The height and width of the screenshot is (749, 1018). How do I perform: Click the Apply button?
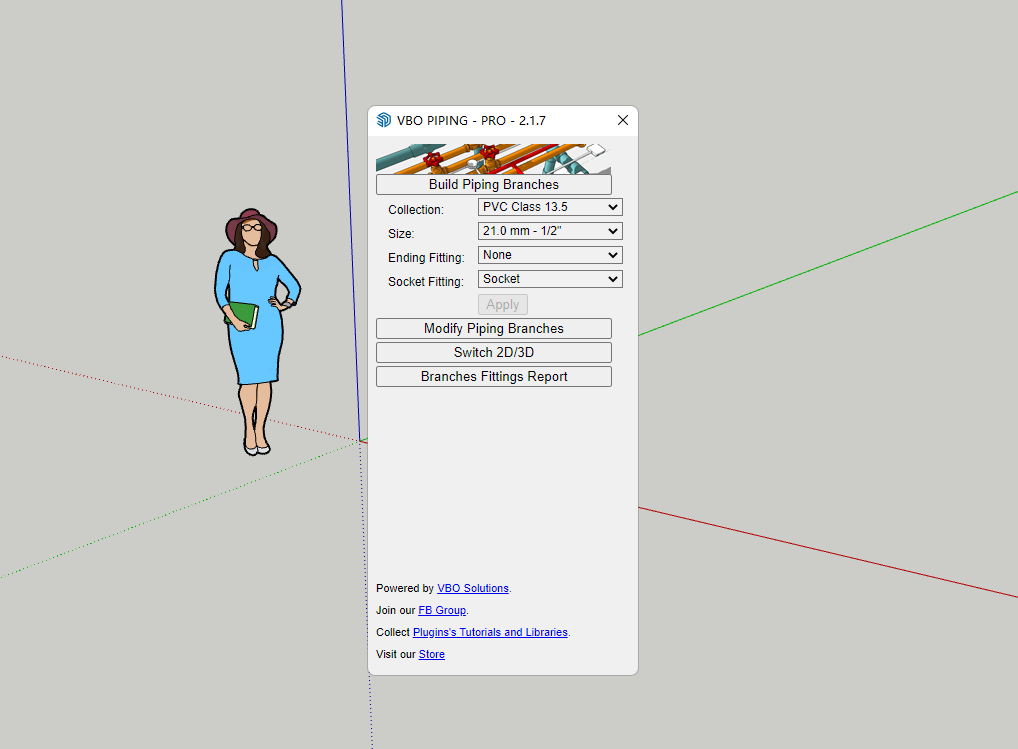[x=502, y=304]
